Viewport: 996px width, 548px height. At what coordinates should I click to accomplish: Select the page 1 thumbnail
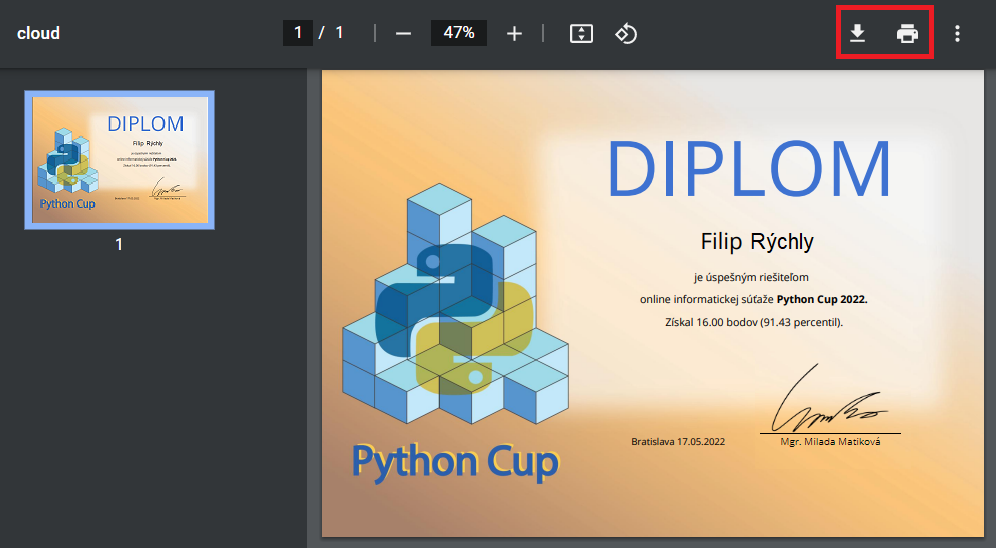click(x=119, y=160)
